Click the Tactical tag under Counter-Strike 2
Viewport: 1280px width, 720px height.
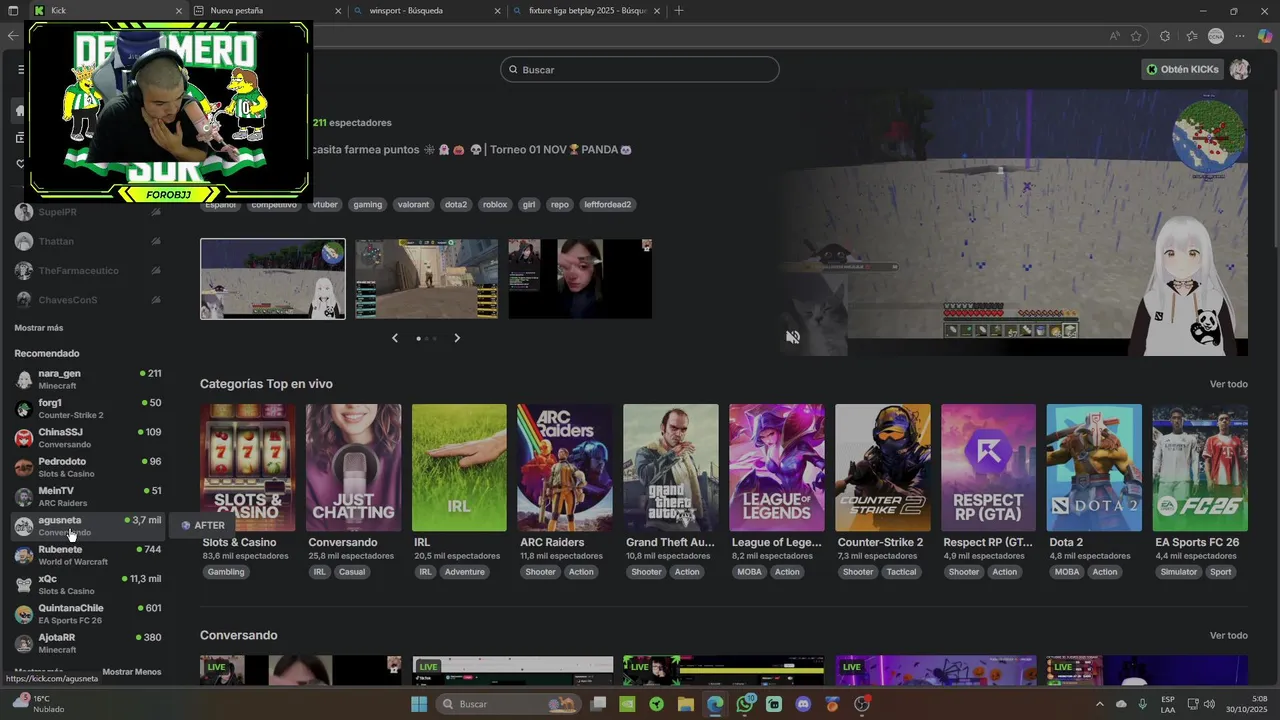pos(901,572)
